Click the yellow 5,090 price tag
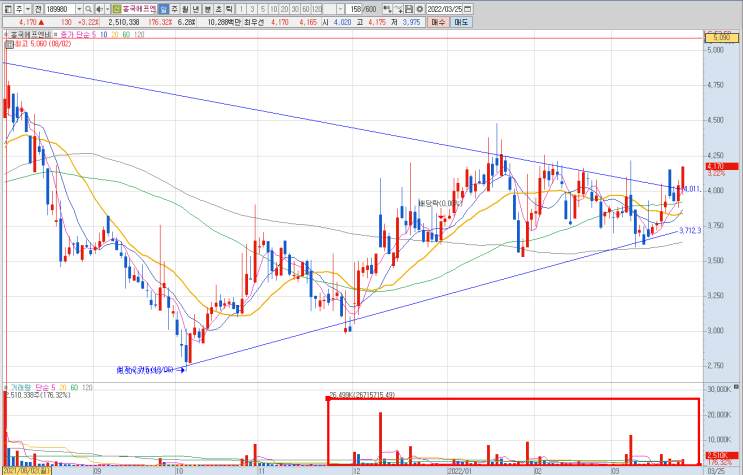Image resolution: width=743 pixels, height=475 pixels. pos(721,37)
